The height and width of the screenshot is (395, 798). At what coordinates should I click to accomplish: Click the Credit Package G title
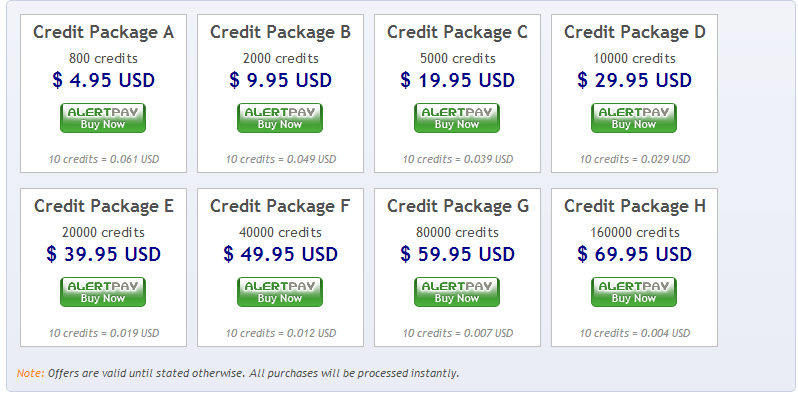(458, 207)
